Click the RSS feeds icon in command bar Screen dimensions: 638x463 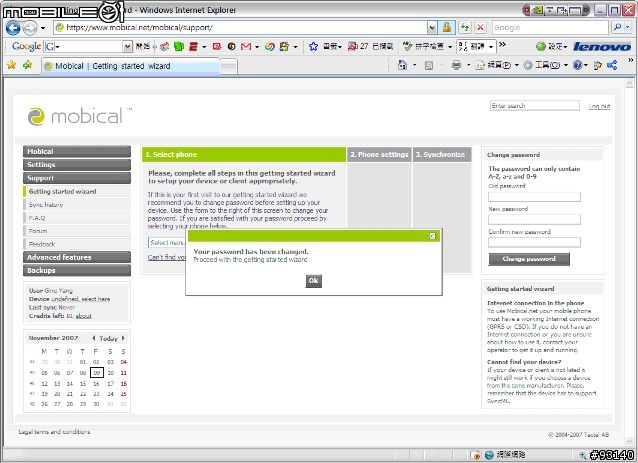pyautogui.click(x=429, y=66)
